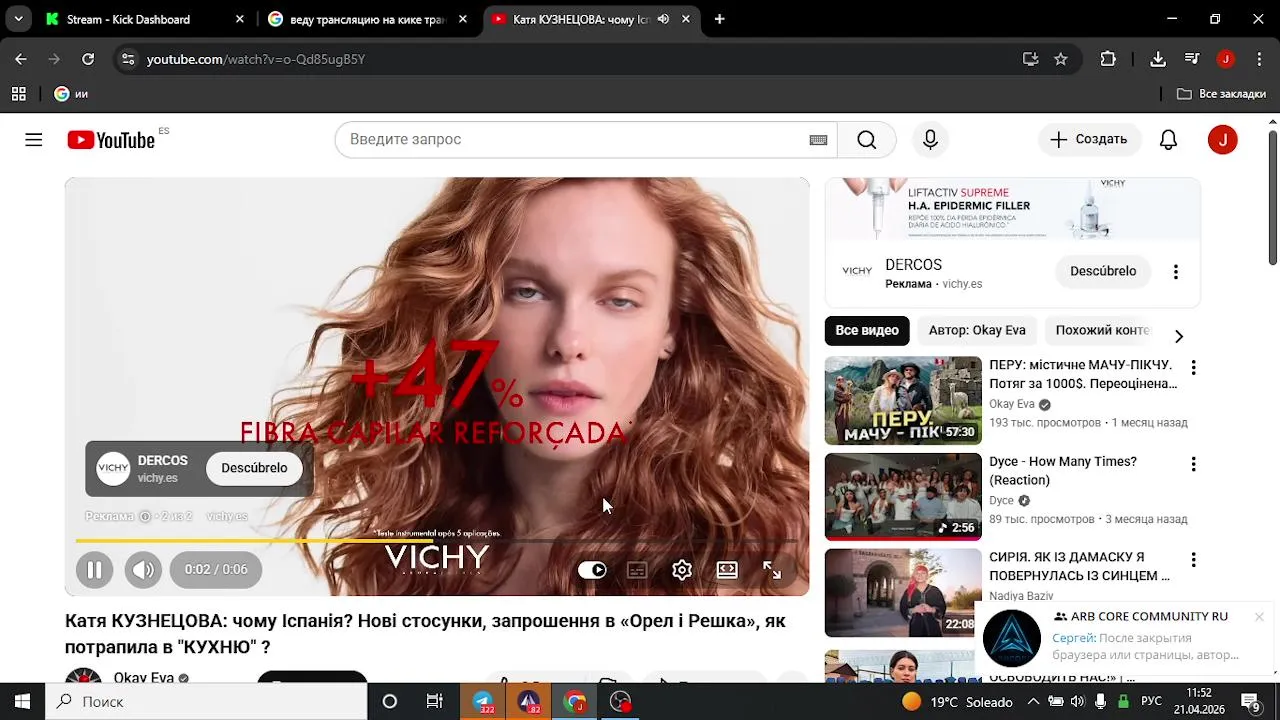Show hidden system tray icons
This screenshot has width=1280, height=720.
(1033, 702)
